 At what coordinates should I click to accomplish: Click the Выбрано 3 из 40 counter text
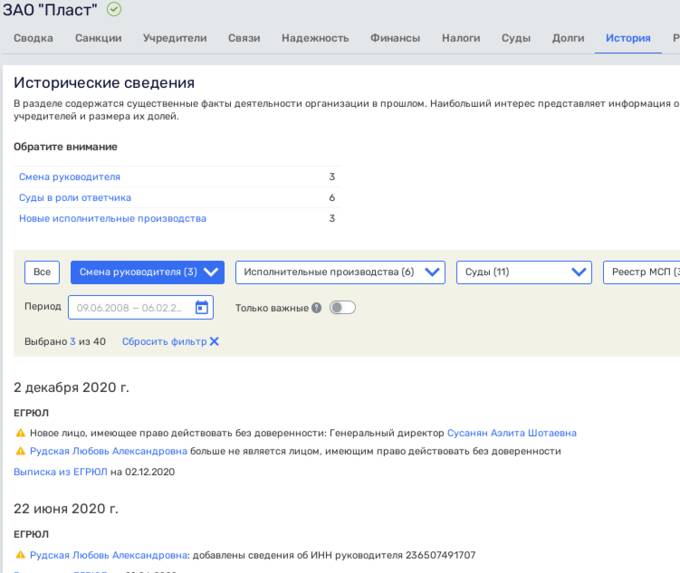point(65,341)
